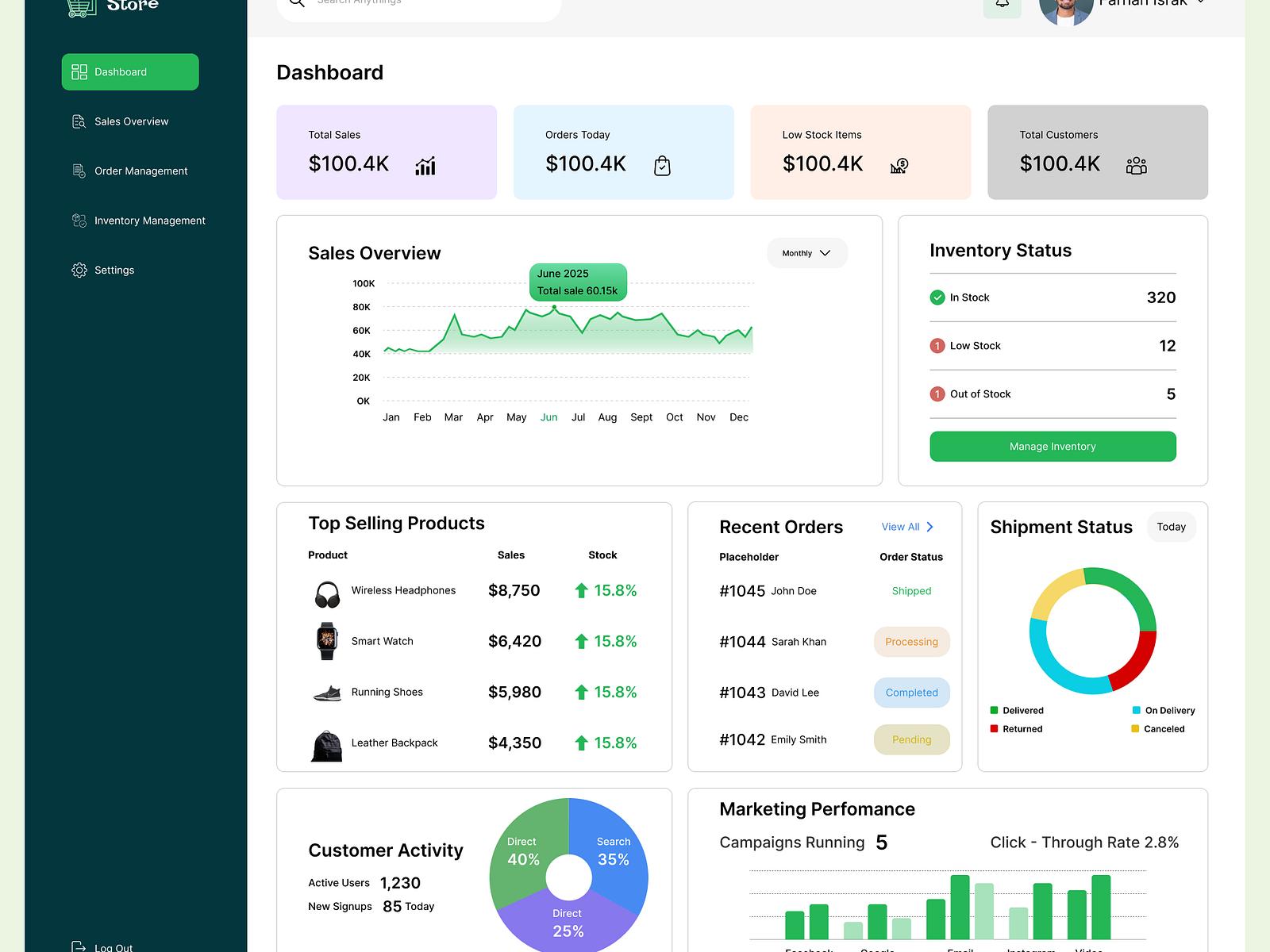Click the Total Sales summary card
1270x952 pixels.
tap(387, 152)
